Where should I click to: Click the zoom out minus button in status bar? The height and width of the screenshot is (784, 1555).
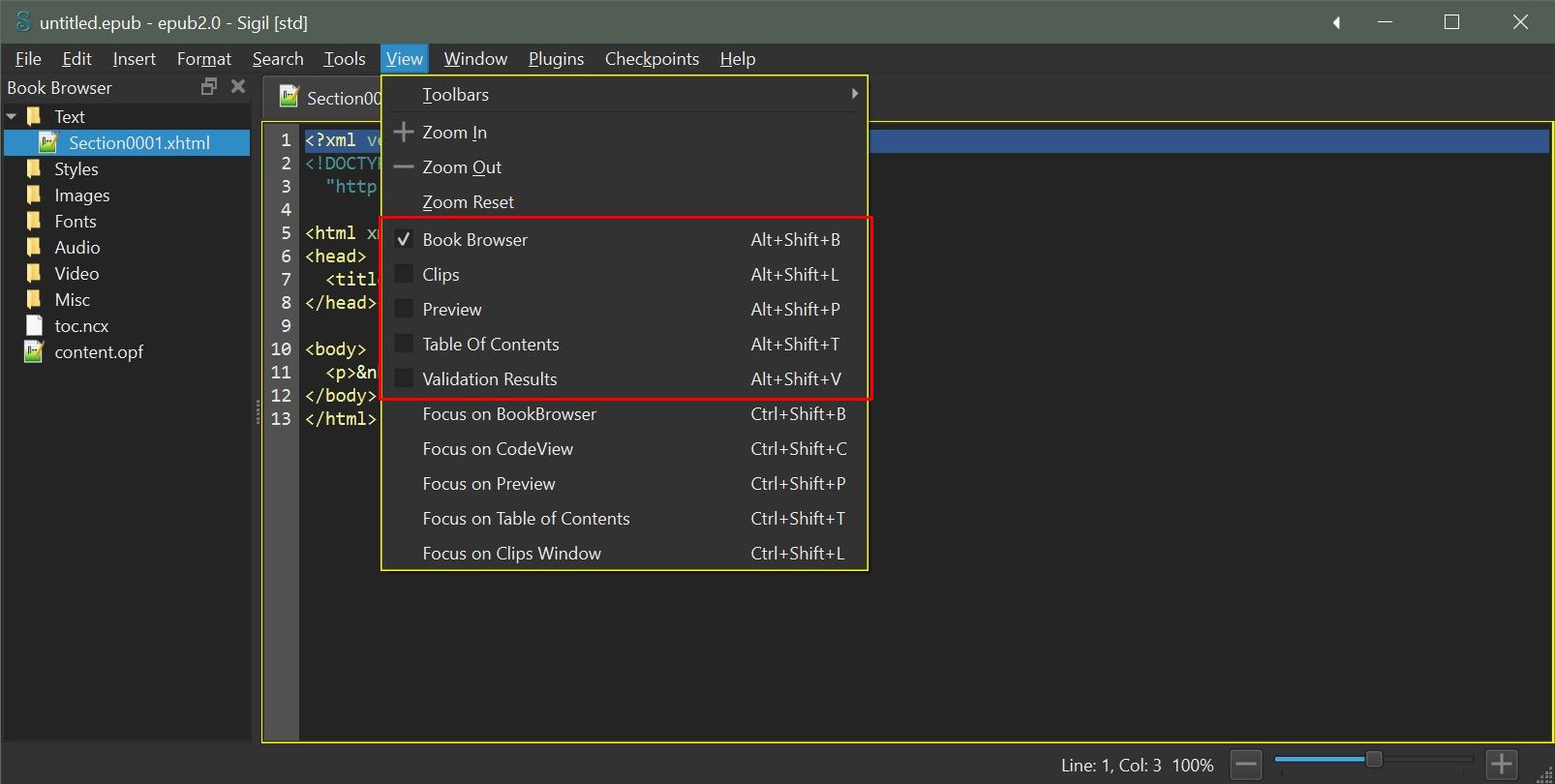pos(1247,765)
